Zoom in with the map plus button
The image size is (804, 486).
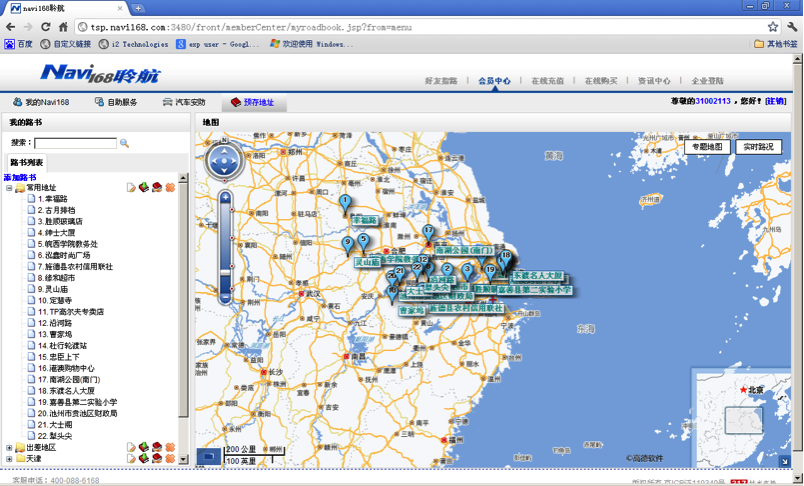coord(225,197)
